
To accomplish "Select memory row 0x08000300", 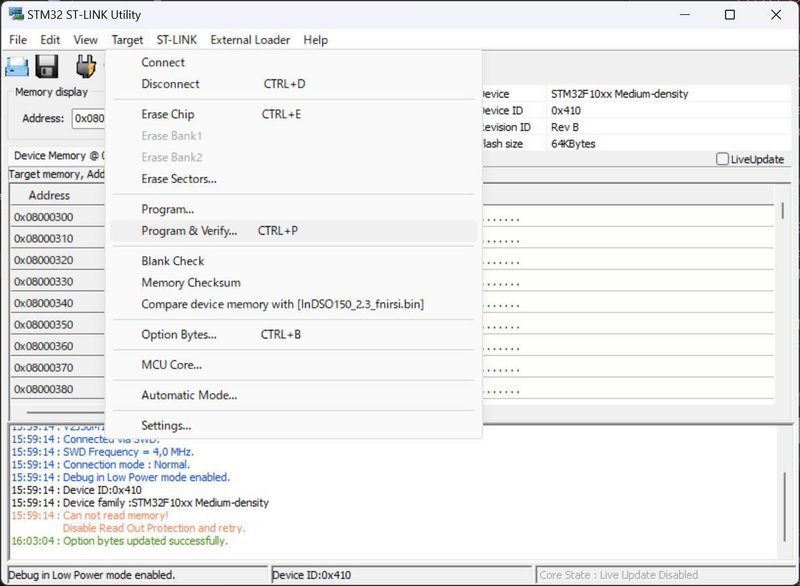I will [x=57, y=217].
